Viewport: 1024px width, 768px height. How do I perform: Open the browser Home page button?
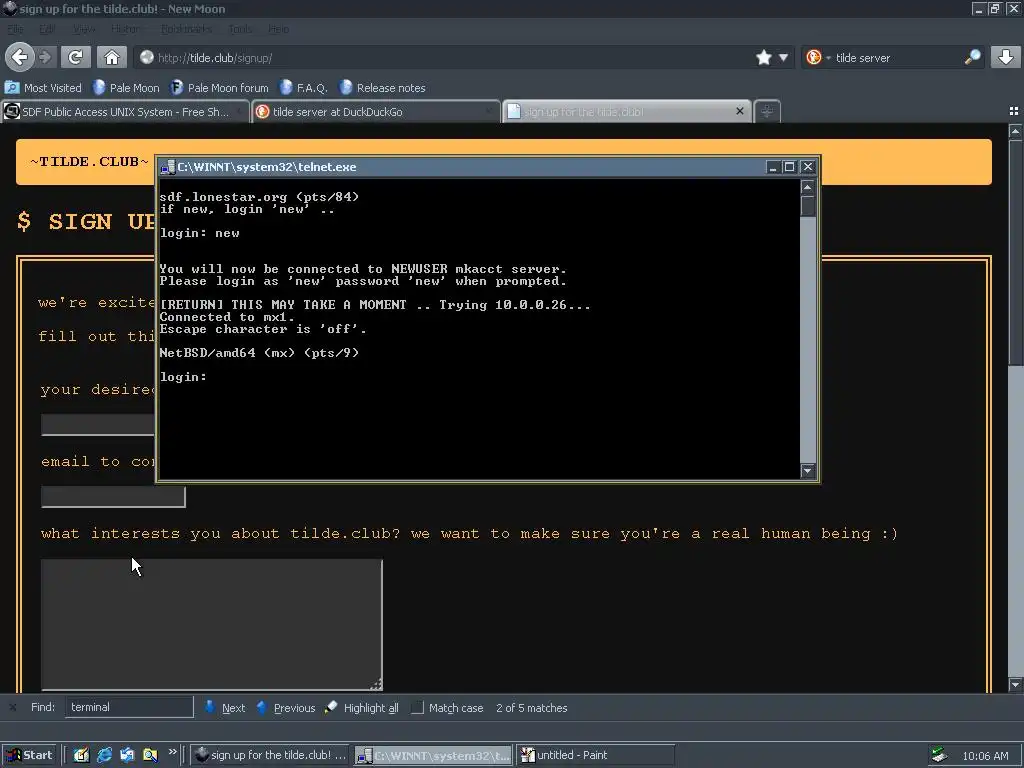[112, 57]
